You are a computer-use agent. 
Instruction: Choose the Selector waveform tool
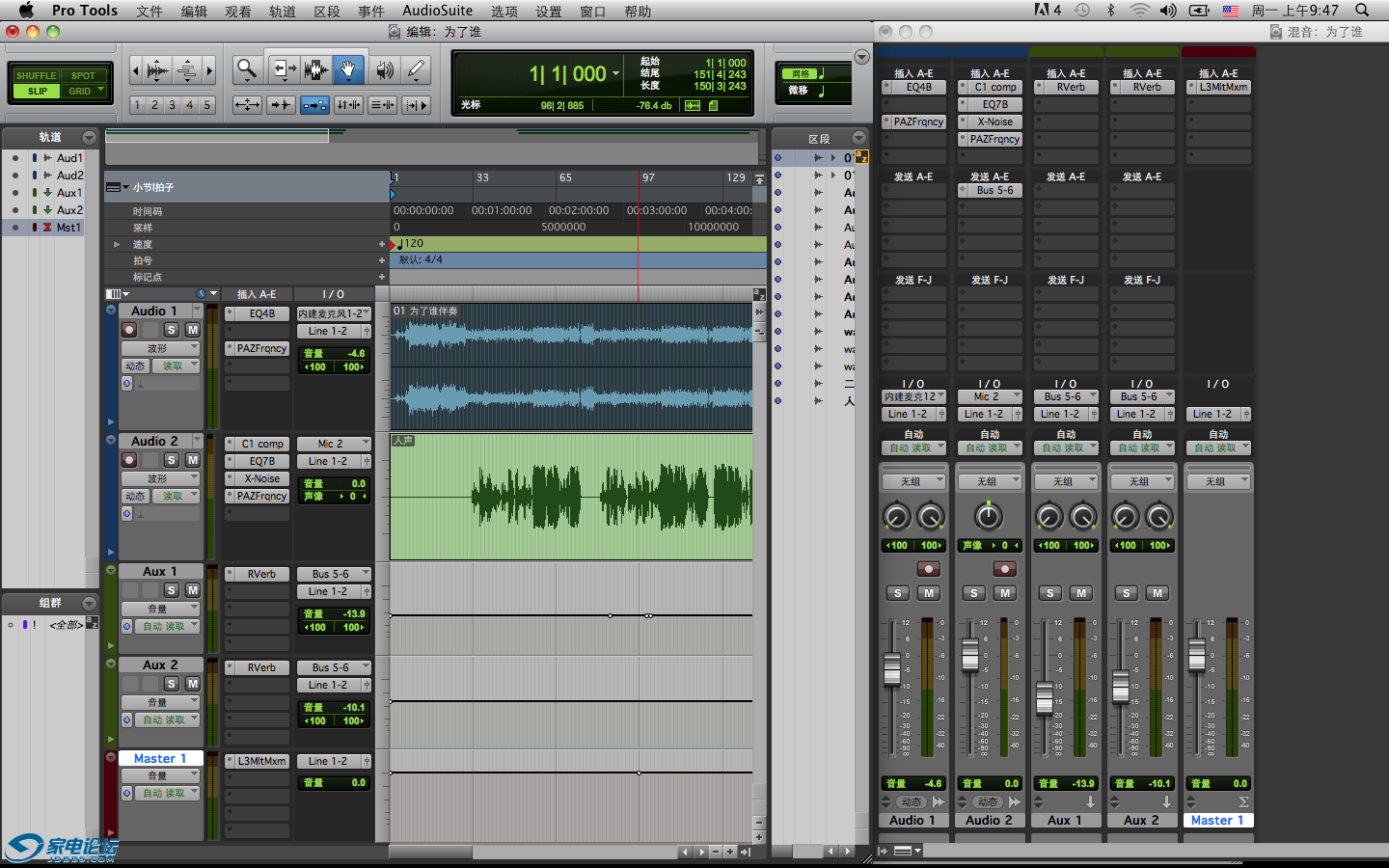(x=316, y=69)
